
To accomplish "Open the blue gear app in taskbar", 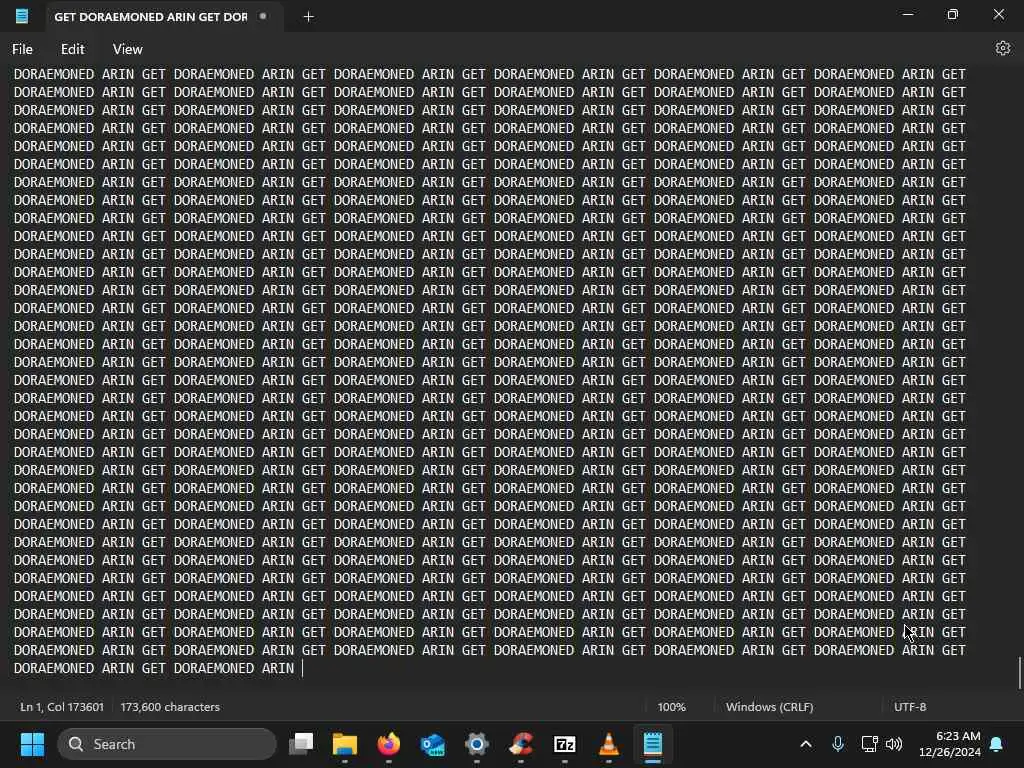I will coord(477,744).
